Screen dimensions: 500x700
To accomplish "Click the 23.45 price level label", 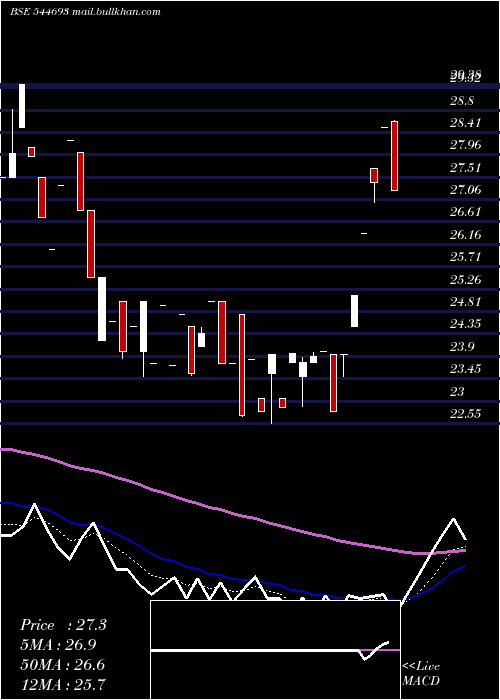I will pyautogui.click(x=465, y=369).
